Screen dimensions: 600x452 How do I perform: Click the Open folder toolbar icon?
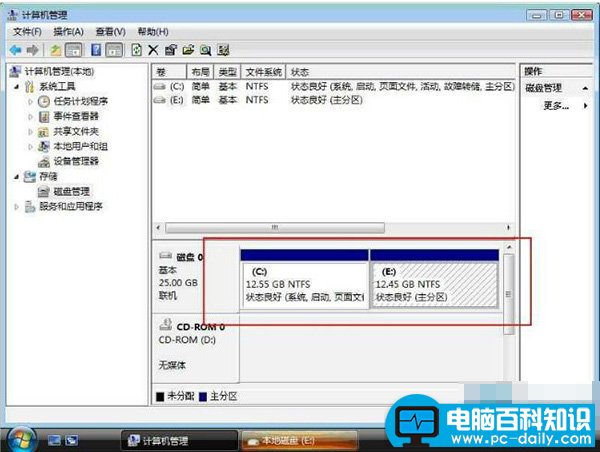[x=188, y=50]
